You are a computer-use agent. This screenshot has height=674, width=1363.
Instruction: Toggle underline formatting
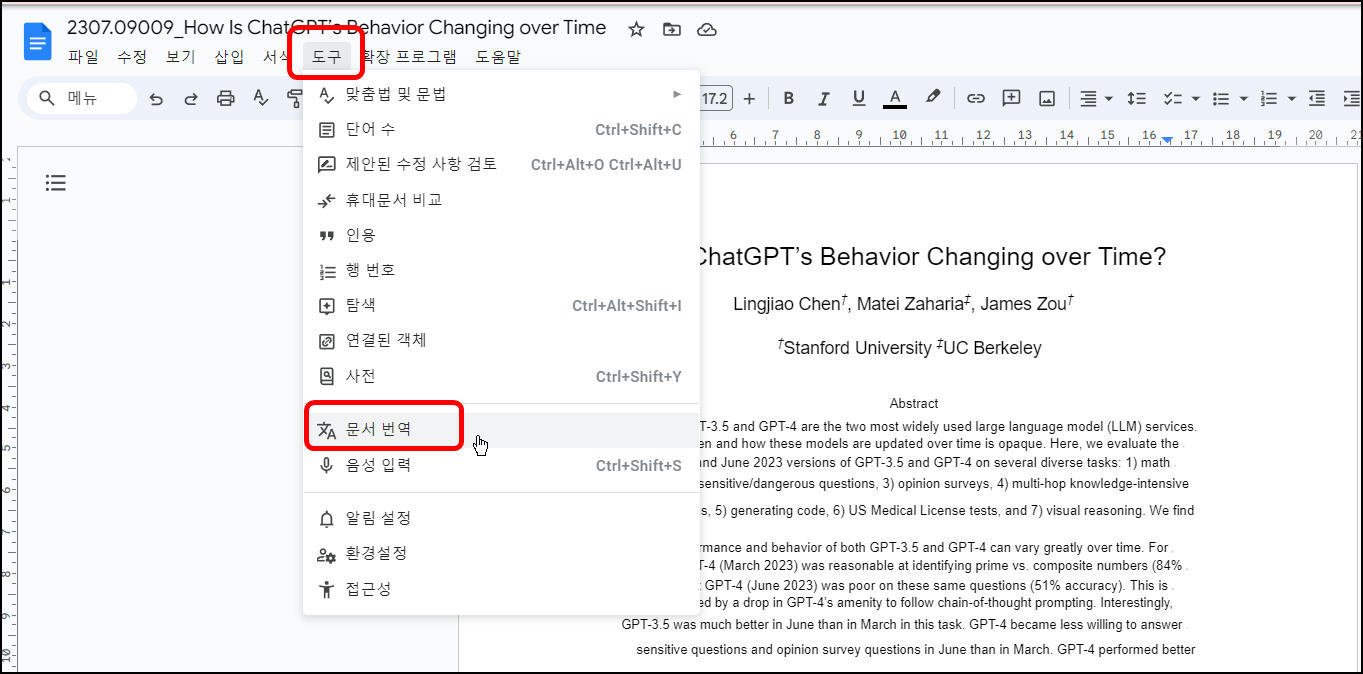click(858, 97)
